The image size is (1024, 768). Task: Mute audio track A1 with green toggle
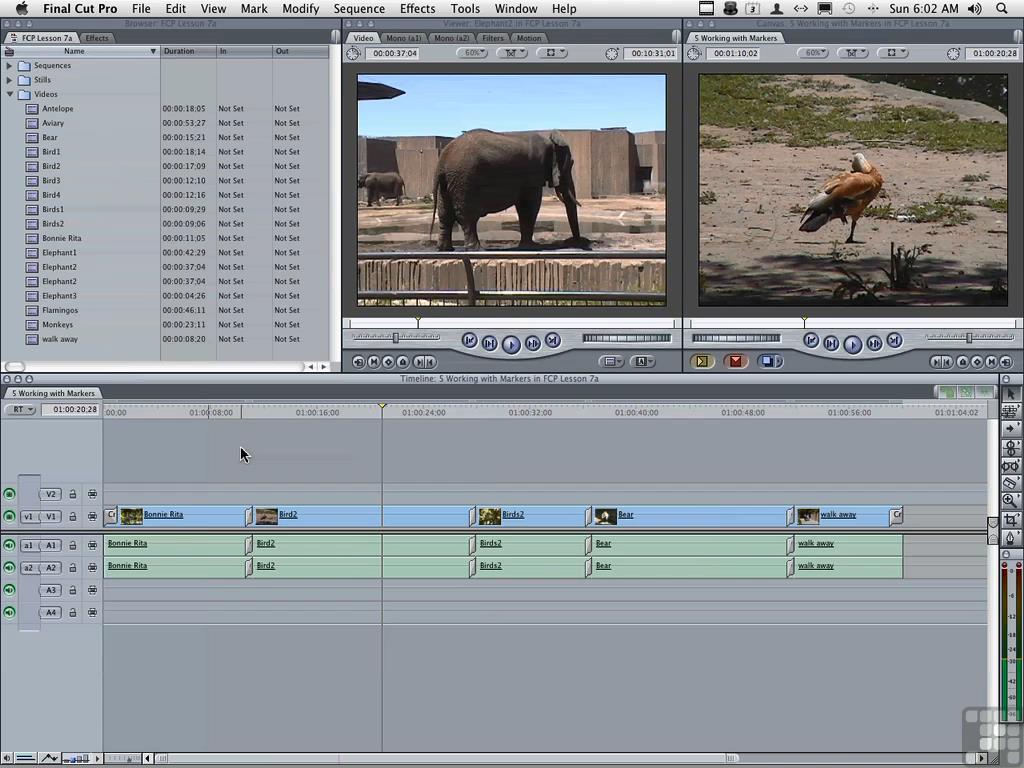coord(9,545)
